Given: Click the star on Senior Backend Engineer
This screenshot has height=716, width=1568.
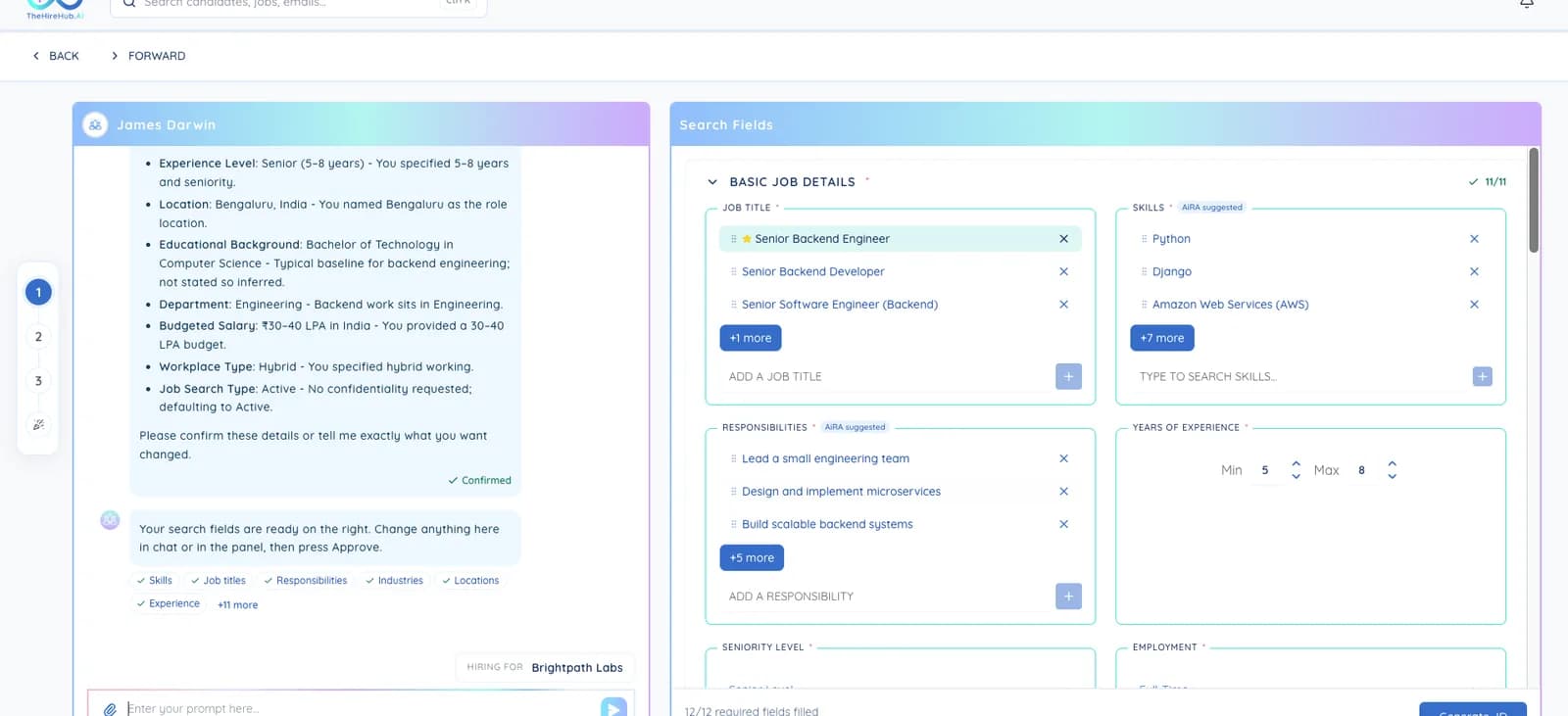Looking at the screenshot, I should 747,239.
